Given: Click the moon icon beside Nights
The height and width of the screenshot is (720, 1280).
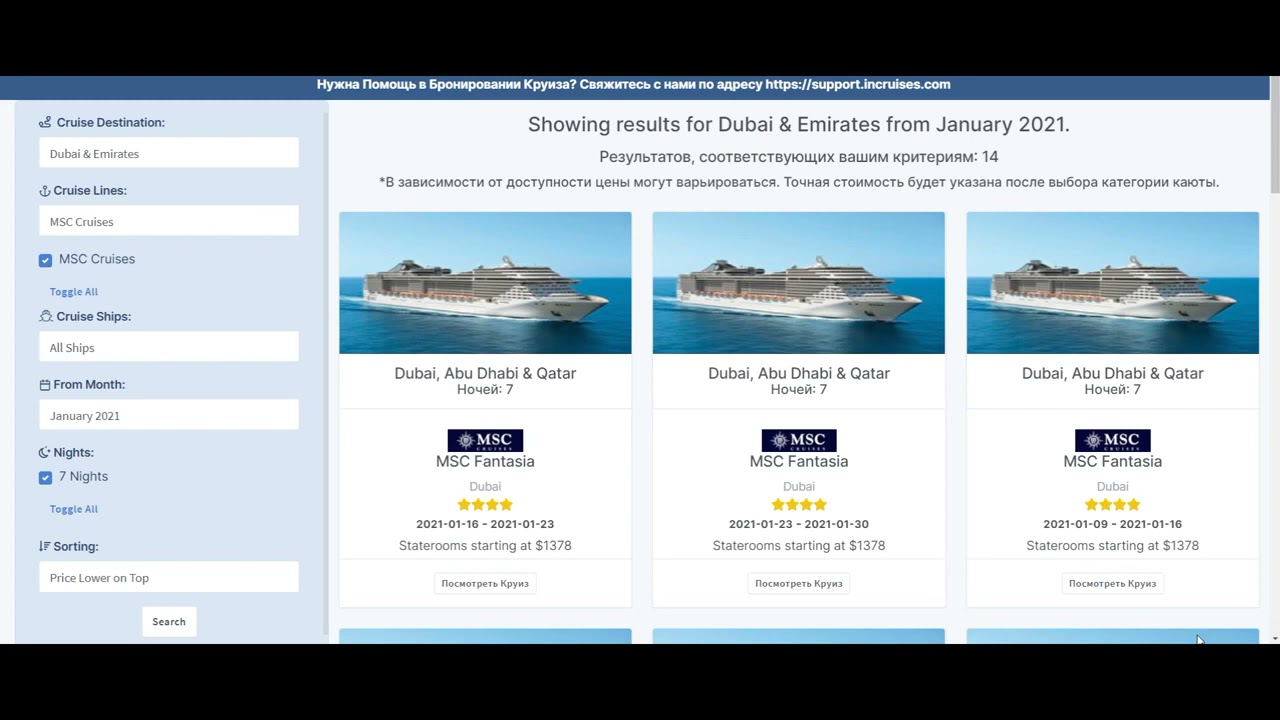Looking at the screenshot, I should [x=44, y=453].
